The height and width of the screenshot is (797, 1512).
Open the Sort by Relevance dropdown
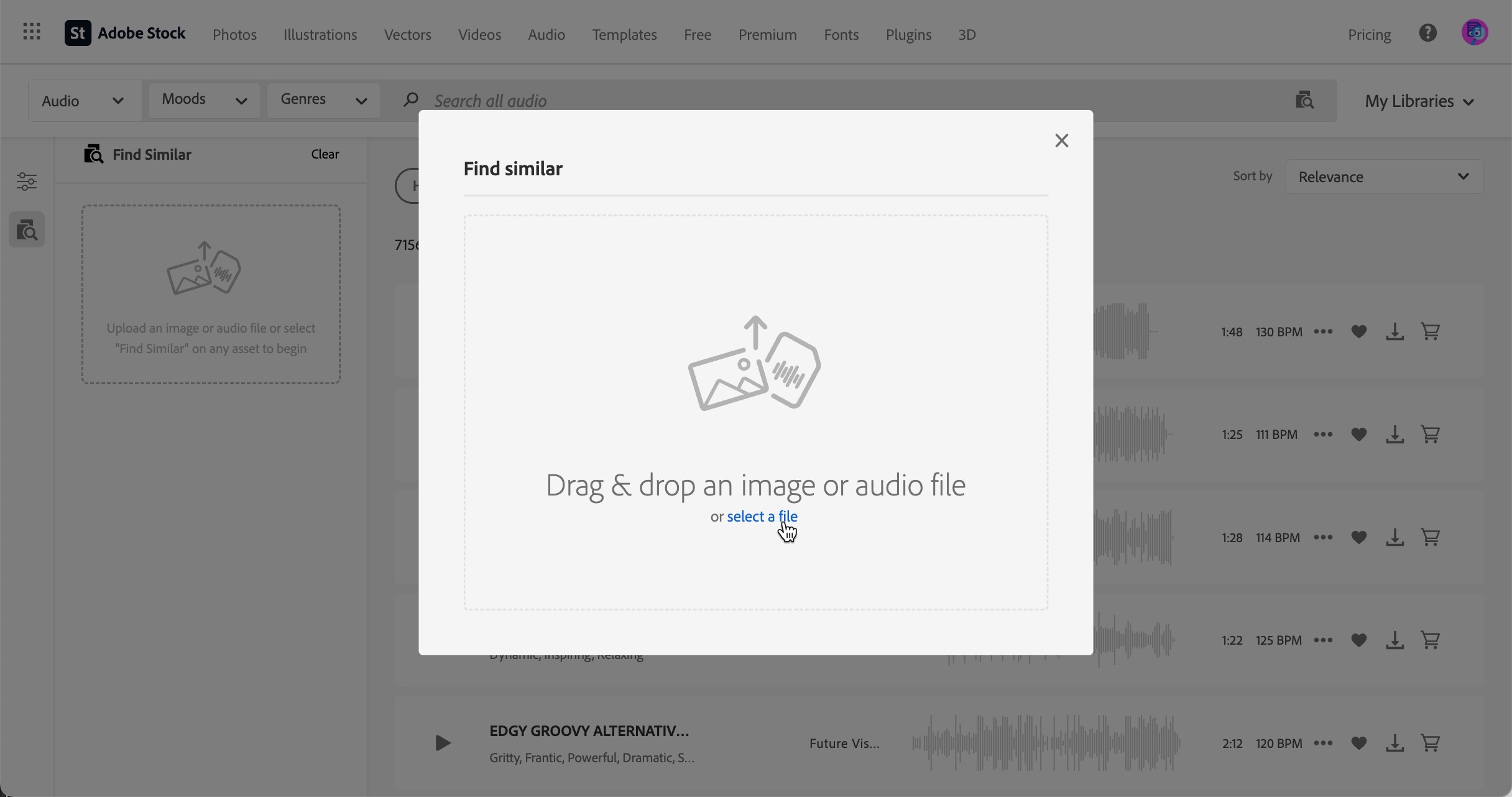pos(1384,177)
